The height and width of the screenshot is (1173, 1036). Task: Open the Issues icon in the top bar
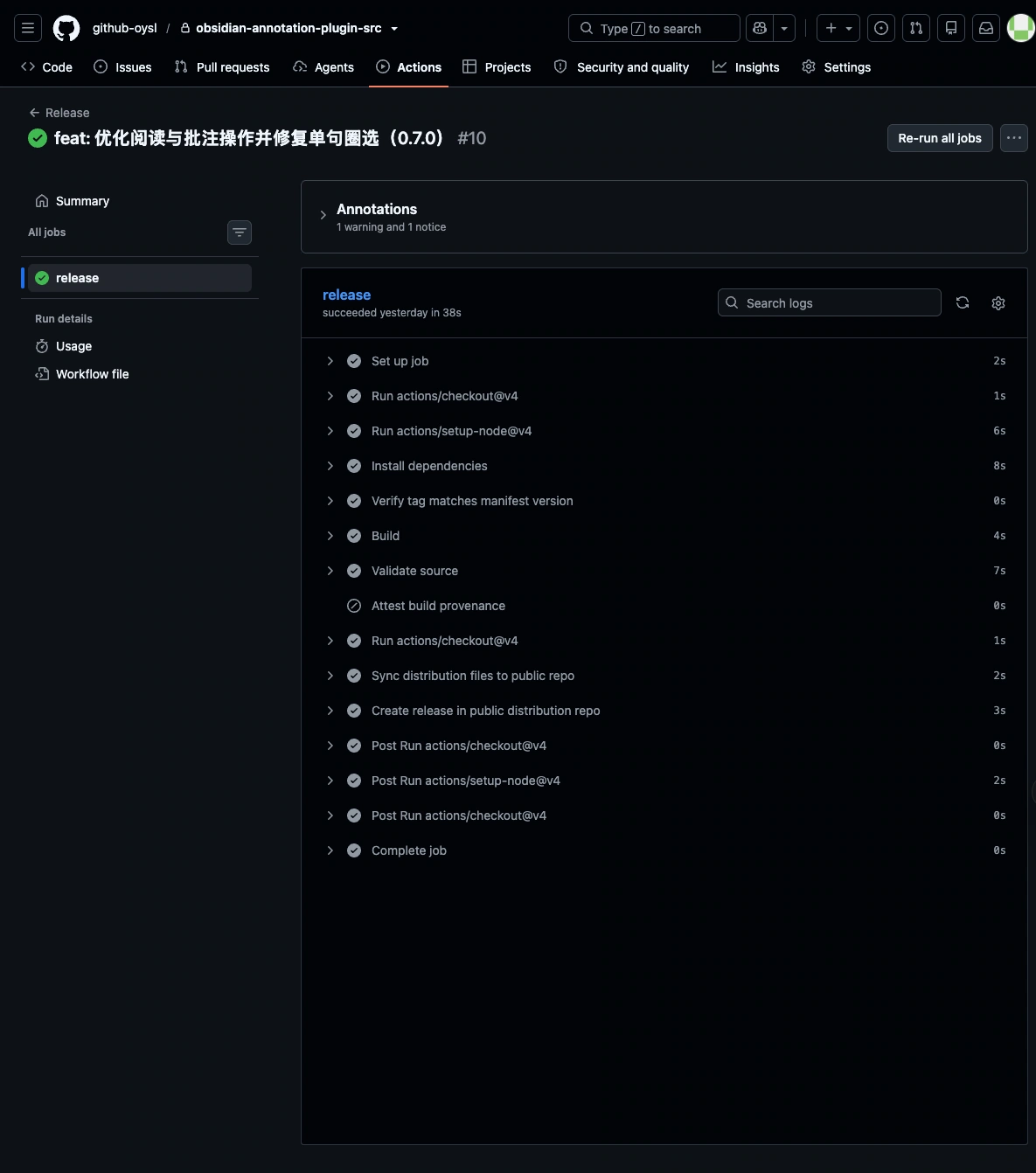(881, 28)
